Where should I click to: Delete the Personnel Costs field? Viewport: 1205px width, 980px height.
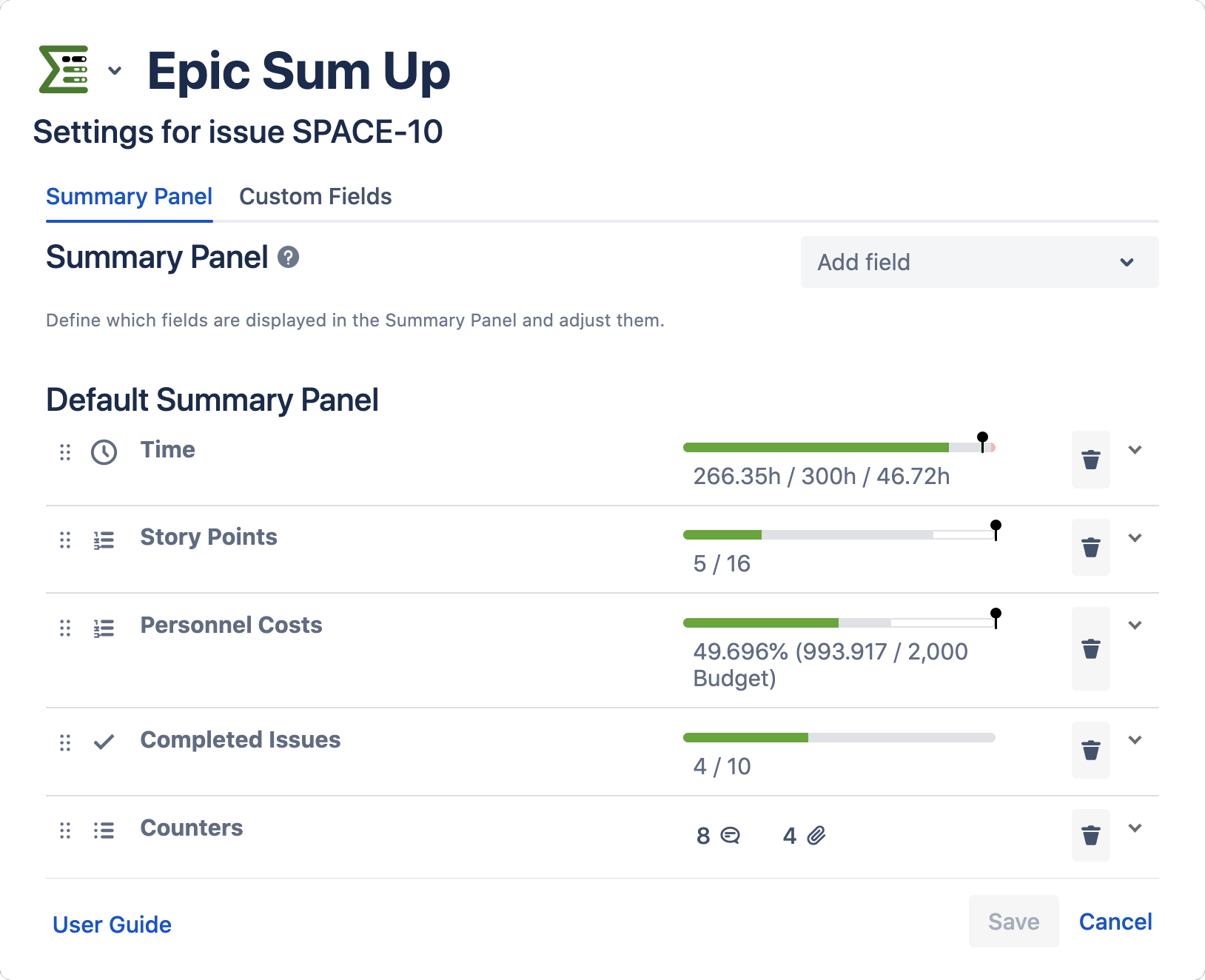(1090, 649)
